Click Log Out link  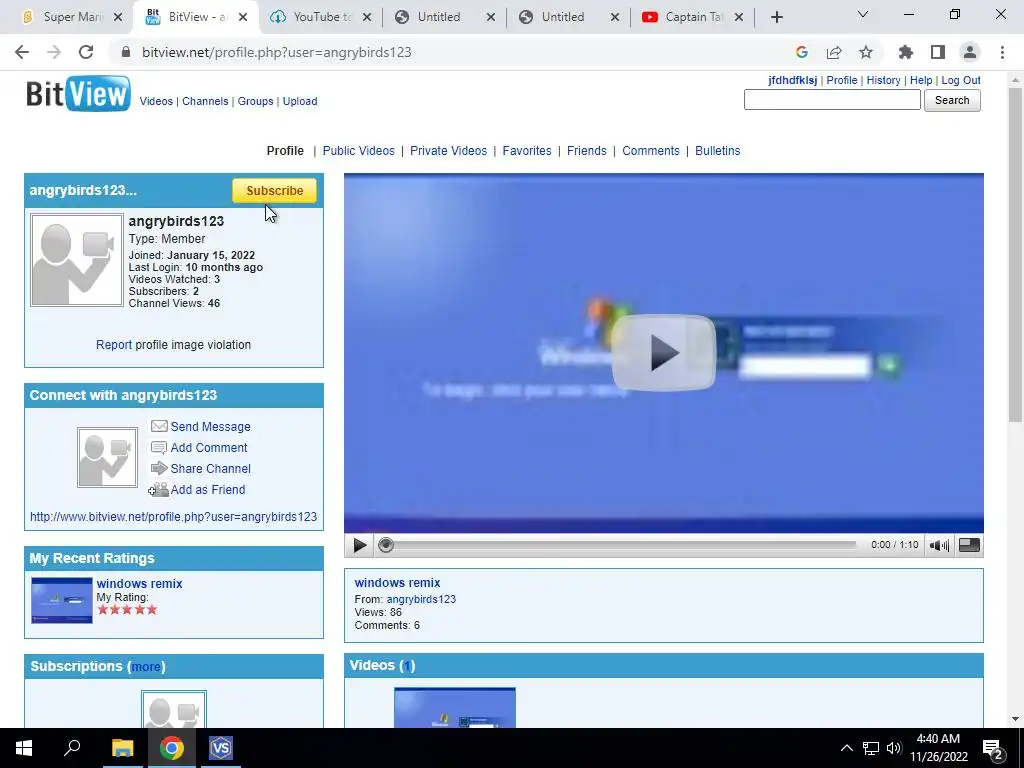point(961,80)
